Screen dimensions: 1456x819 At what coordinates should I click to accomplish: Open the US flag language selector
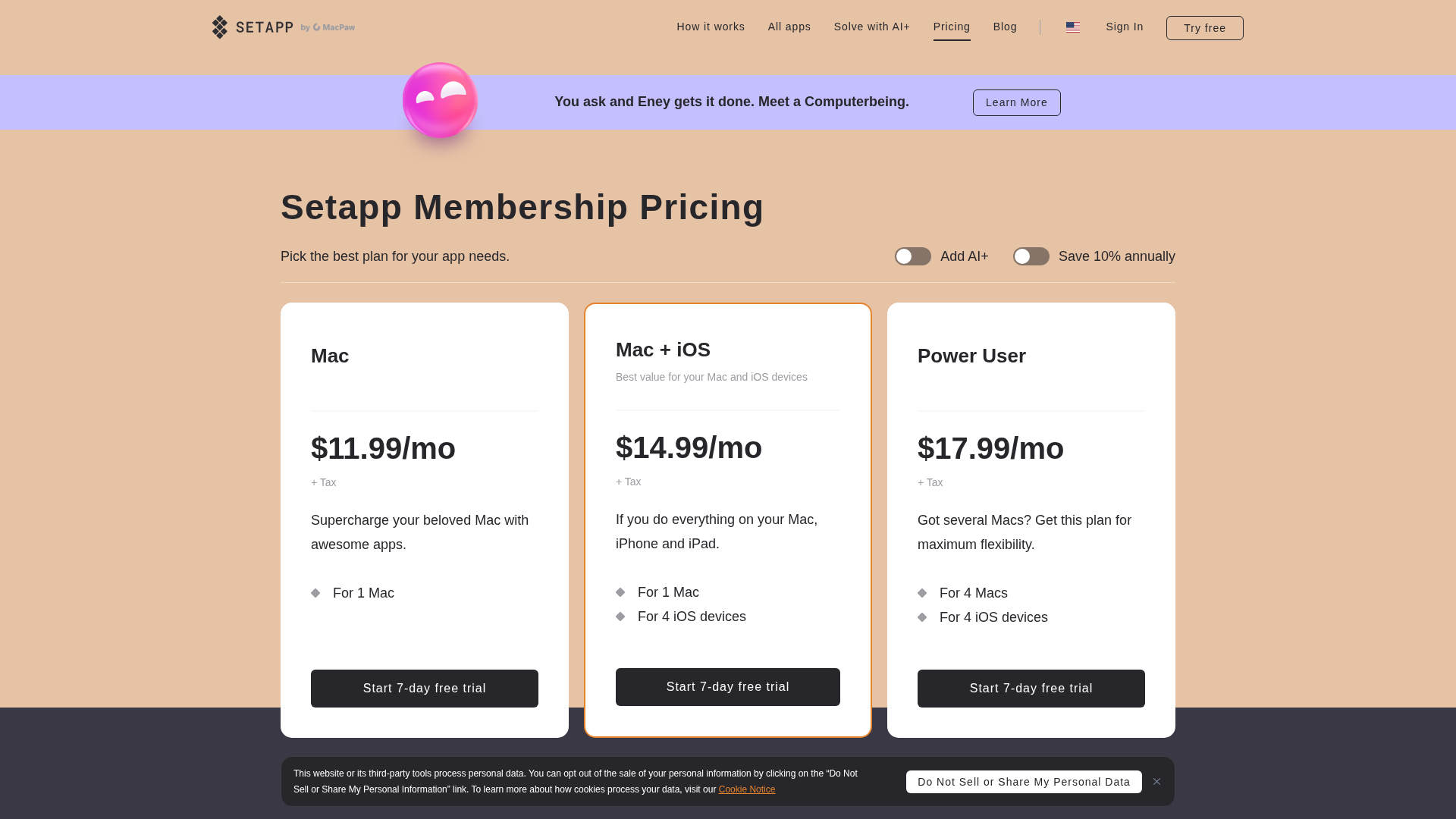pos(1072,27)
